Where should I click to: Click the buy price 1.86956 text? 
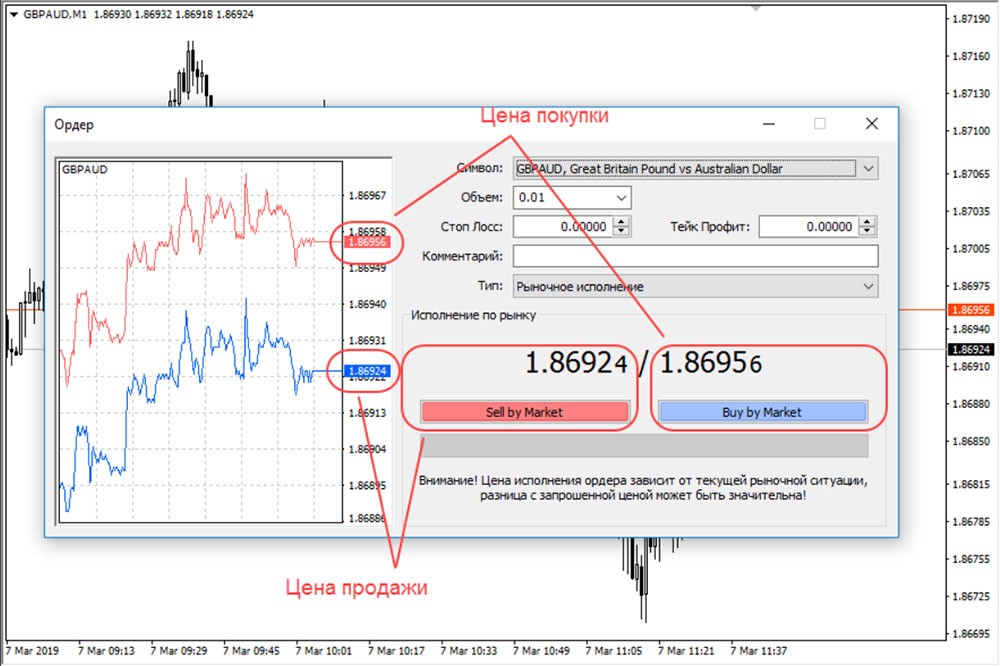(711, 364)
